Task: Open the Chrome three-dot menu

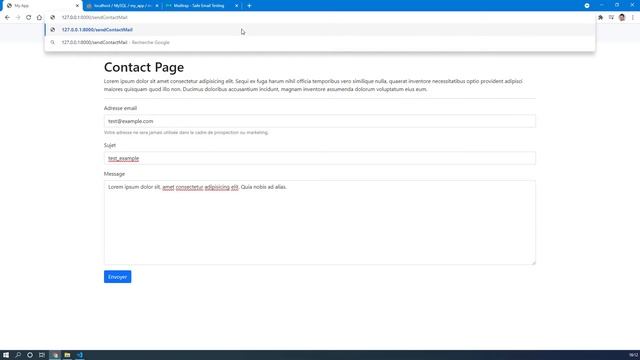Action: tap(633, 18)
